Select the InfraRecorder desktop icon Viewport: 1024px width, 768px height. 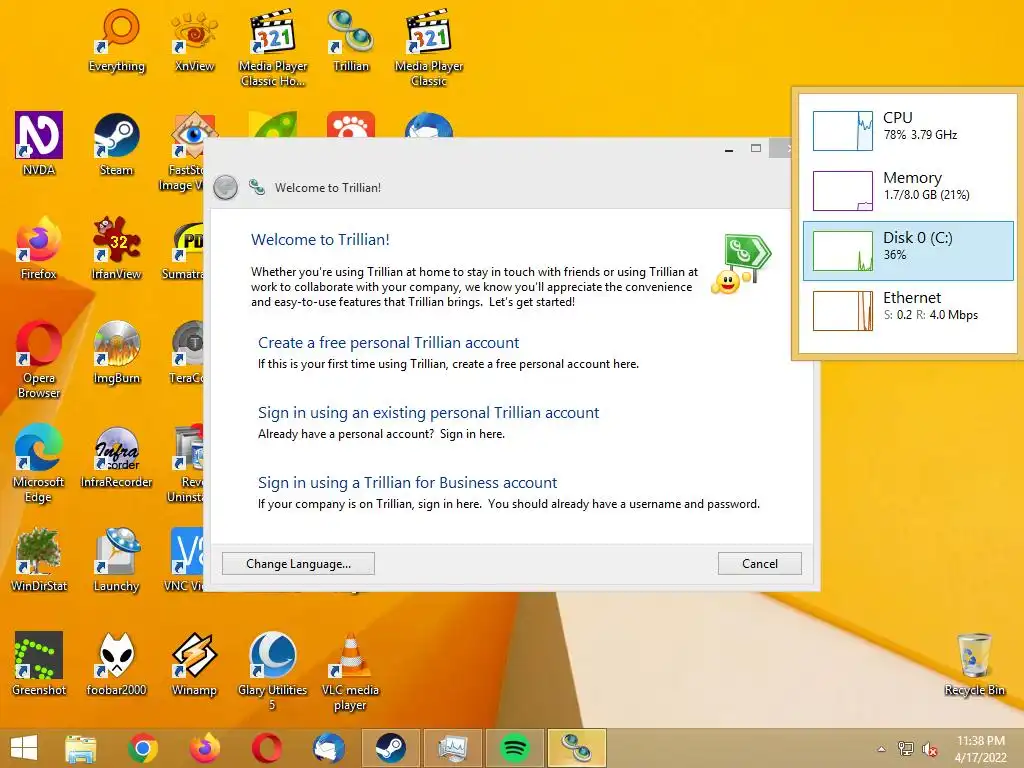[116, 456]
